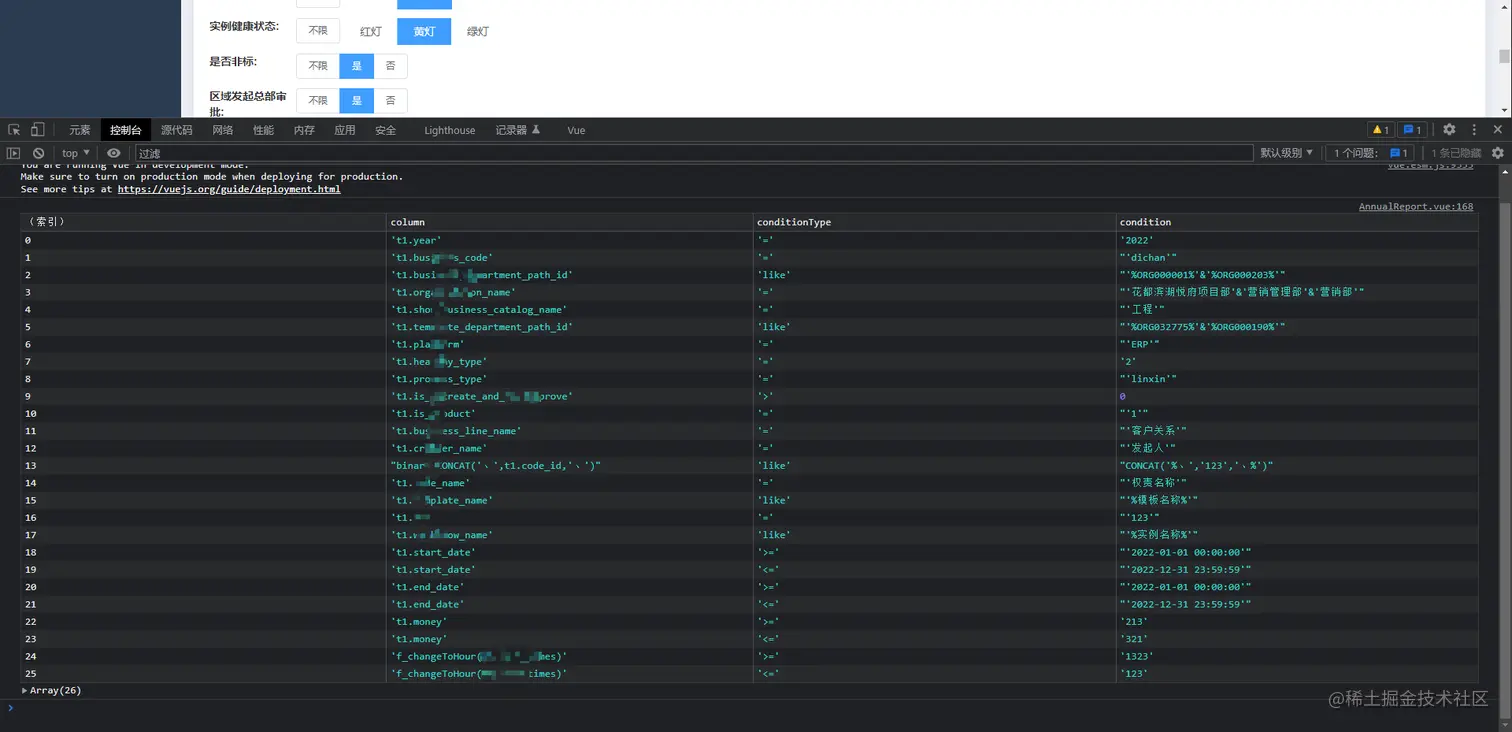
Task: Close the DevTools panel with X
Action: click(1497, 130)
